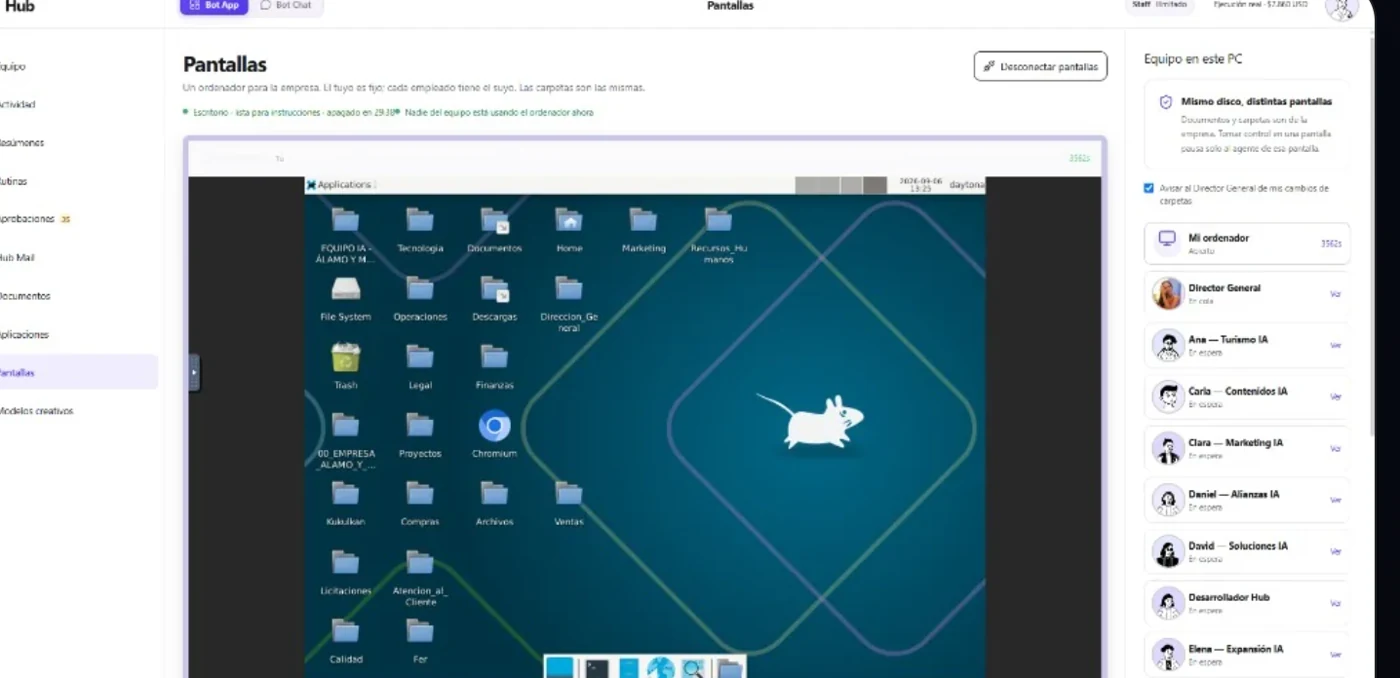The image size is (1400, 678).
Task: Select Pantallas in the sidebar
Action: click(79, 372)
